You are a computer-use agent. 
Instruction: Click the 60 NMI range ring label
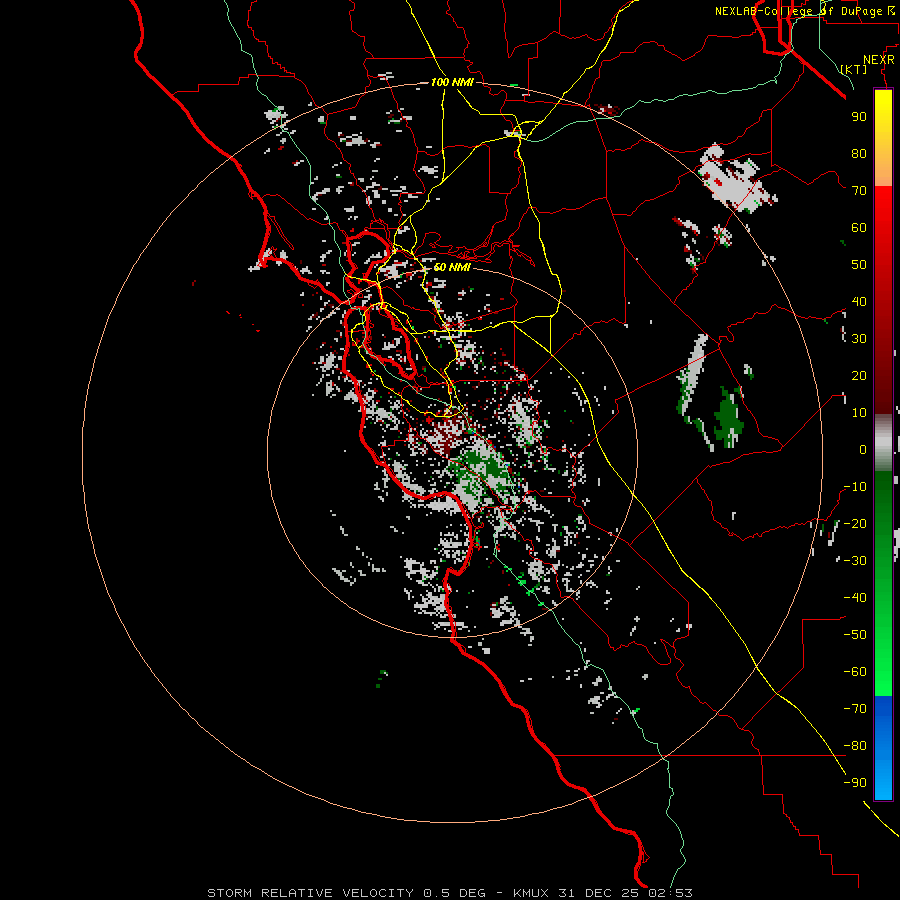coord(452,267)
